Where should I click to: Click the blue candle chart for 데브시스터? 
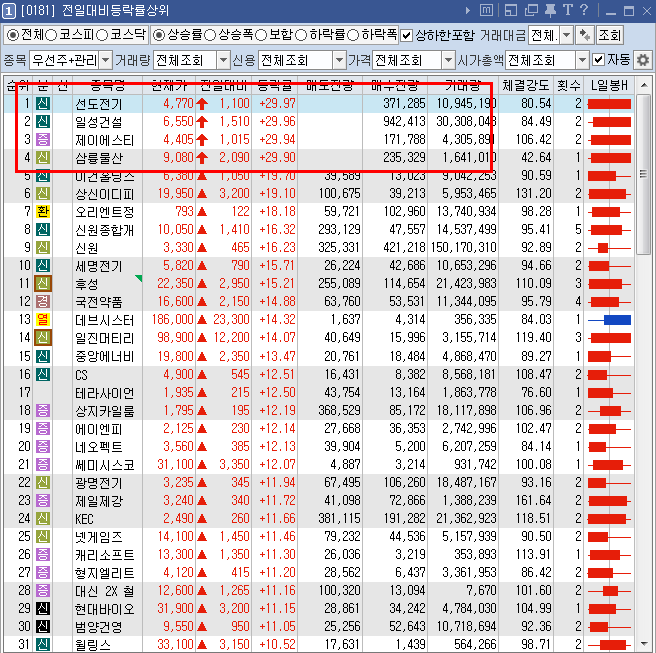[x=609, y=320]
